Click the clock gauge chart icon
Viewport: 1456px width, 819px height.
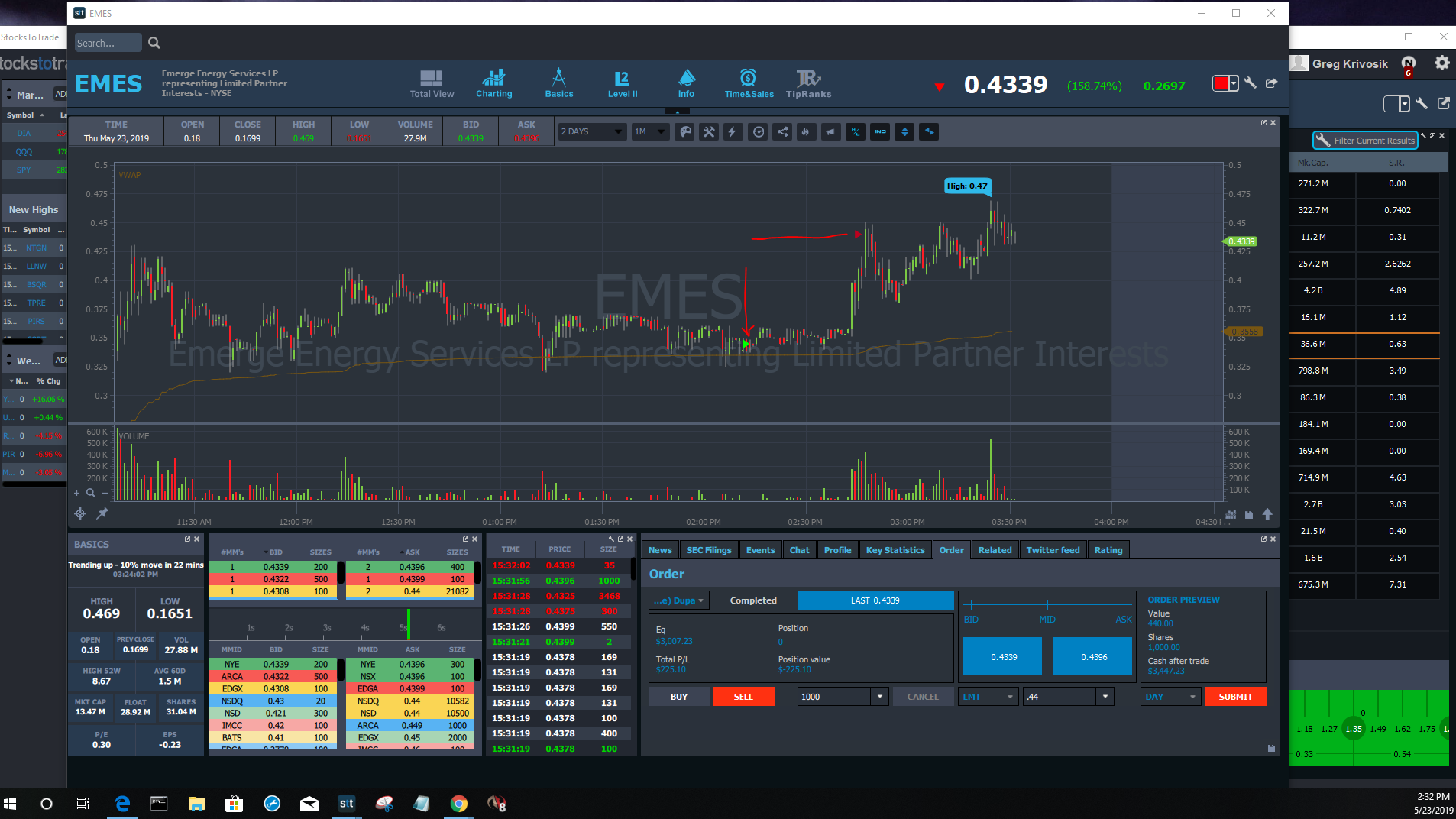coord(758,131)
